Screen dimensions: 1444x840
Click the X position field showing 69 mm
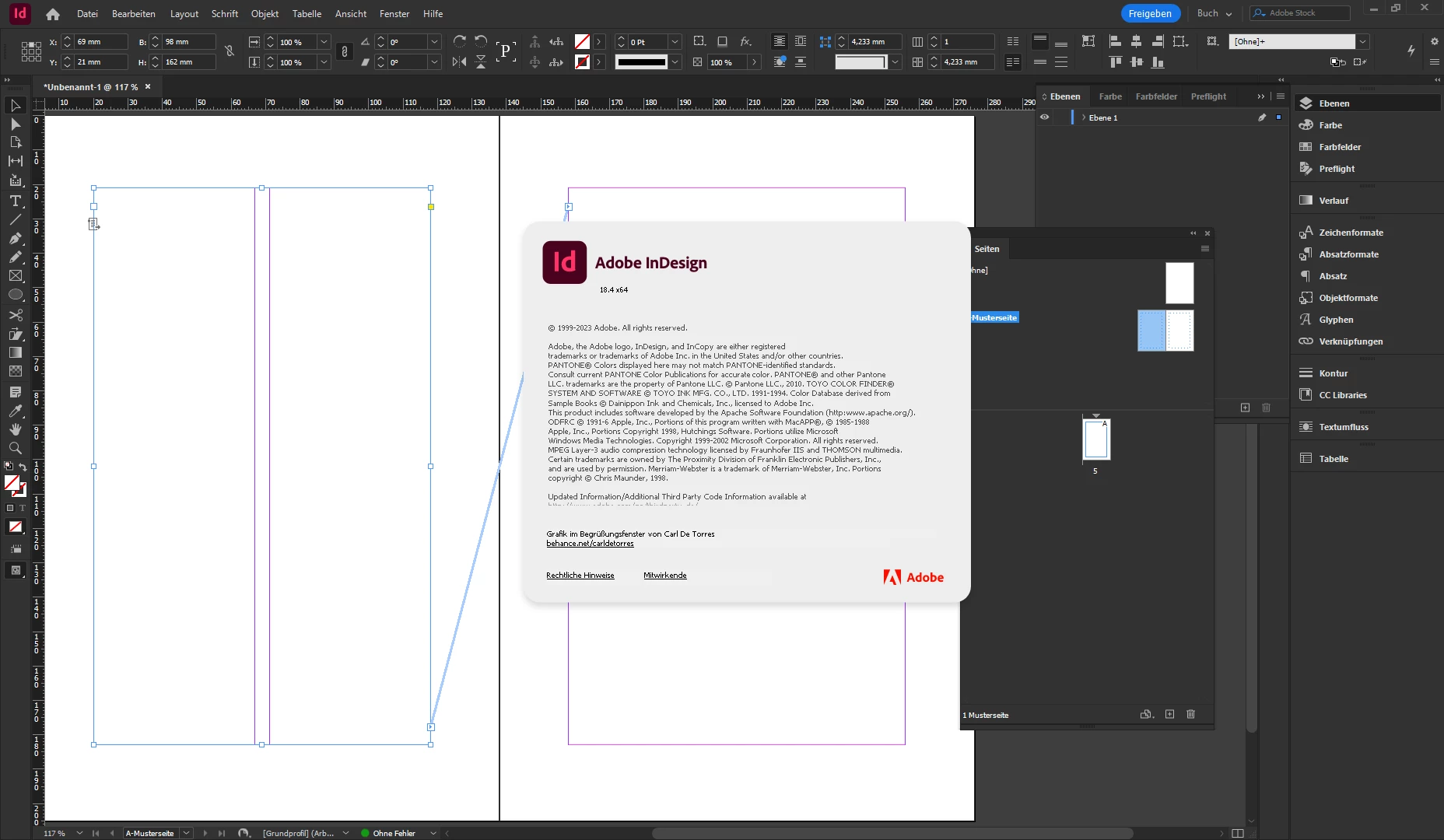pos(100,42)
